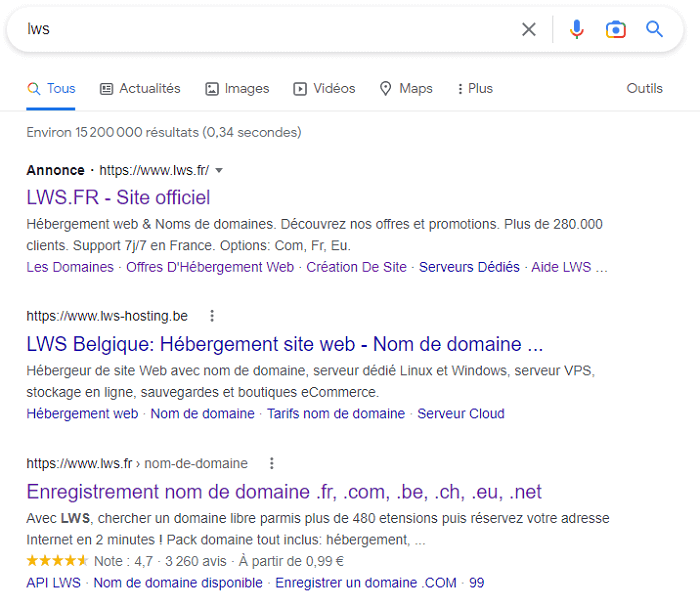Open LWS.FR - Site officiel ad link
700x606 pixels.
click(118, 197)
